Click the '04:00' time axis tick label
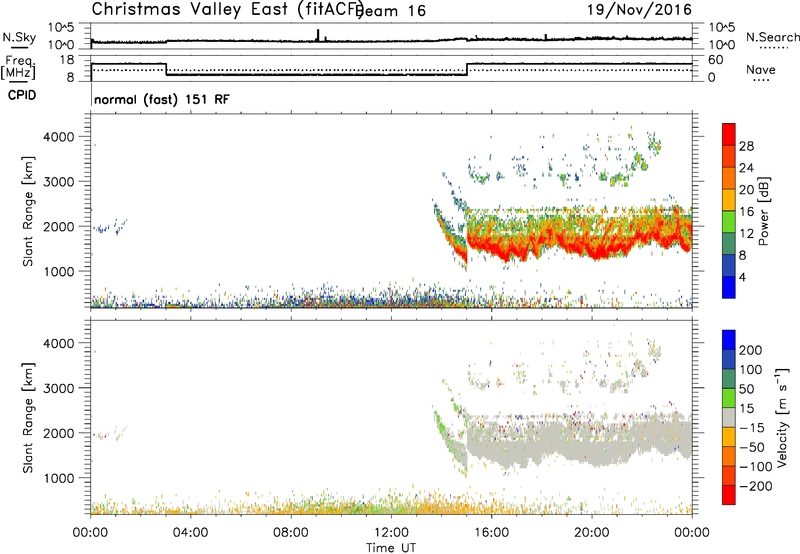Image resolution: width=800 pixels, height=554 pixels. click(190, 533)
